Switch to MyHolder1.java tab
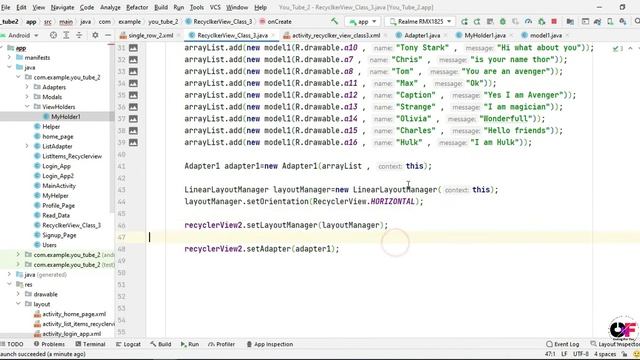Viewport: 640px width, 360px height. tap(484, 36)
